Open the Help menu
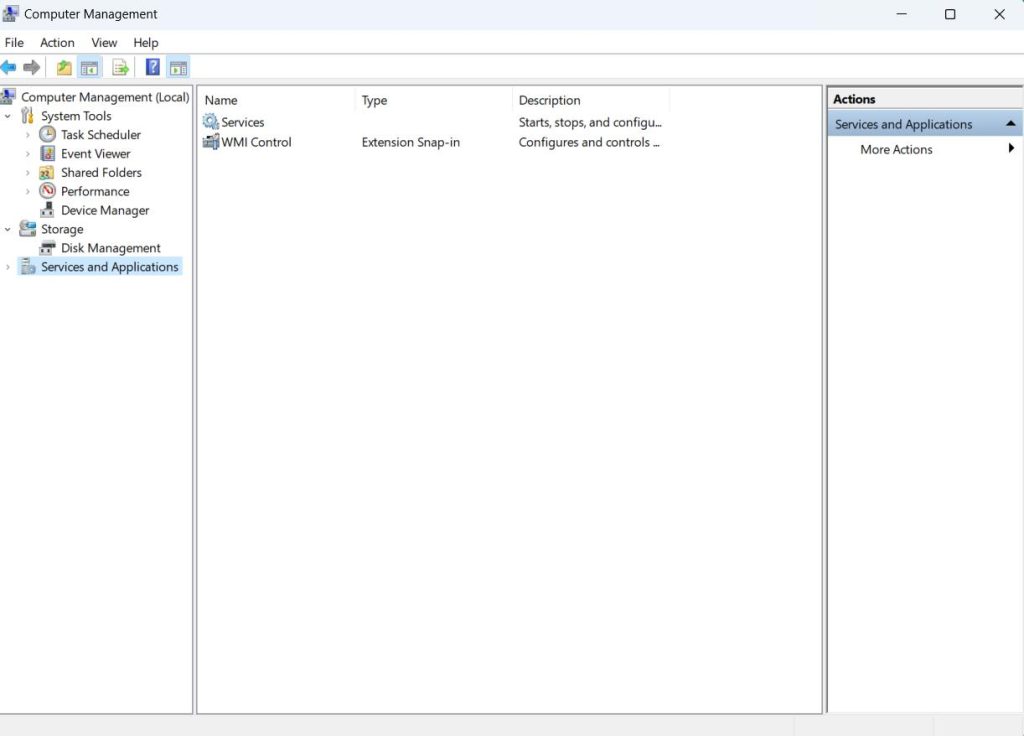The image size is (1024, 736). [x=146, y=42]
